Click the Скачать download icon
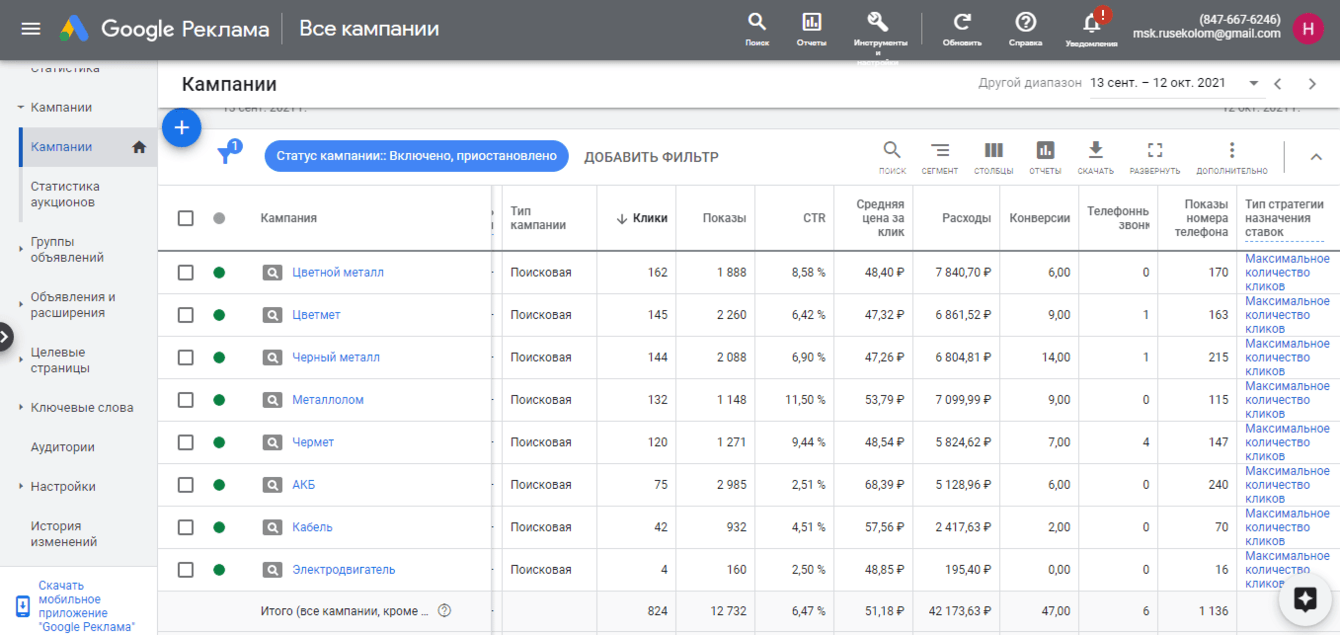Viewport: 1340px width, 635px height. click(x=1095, y=151)
